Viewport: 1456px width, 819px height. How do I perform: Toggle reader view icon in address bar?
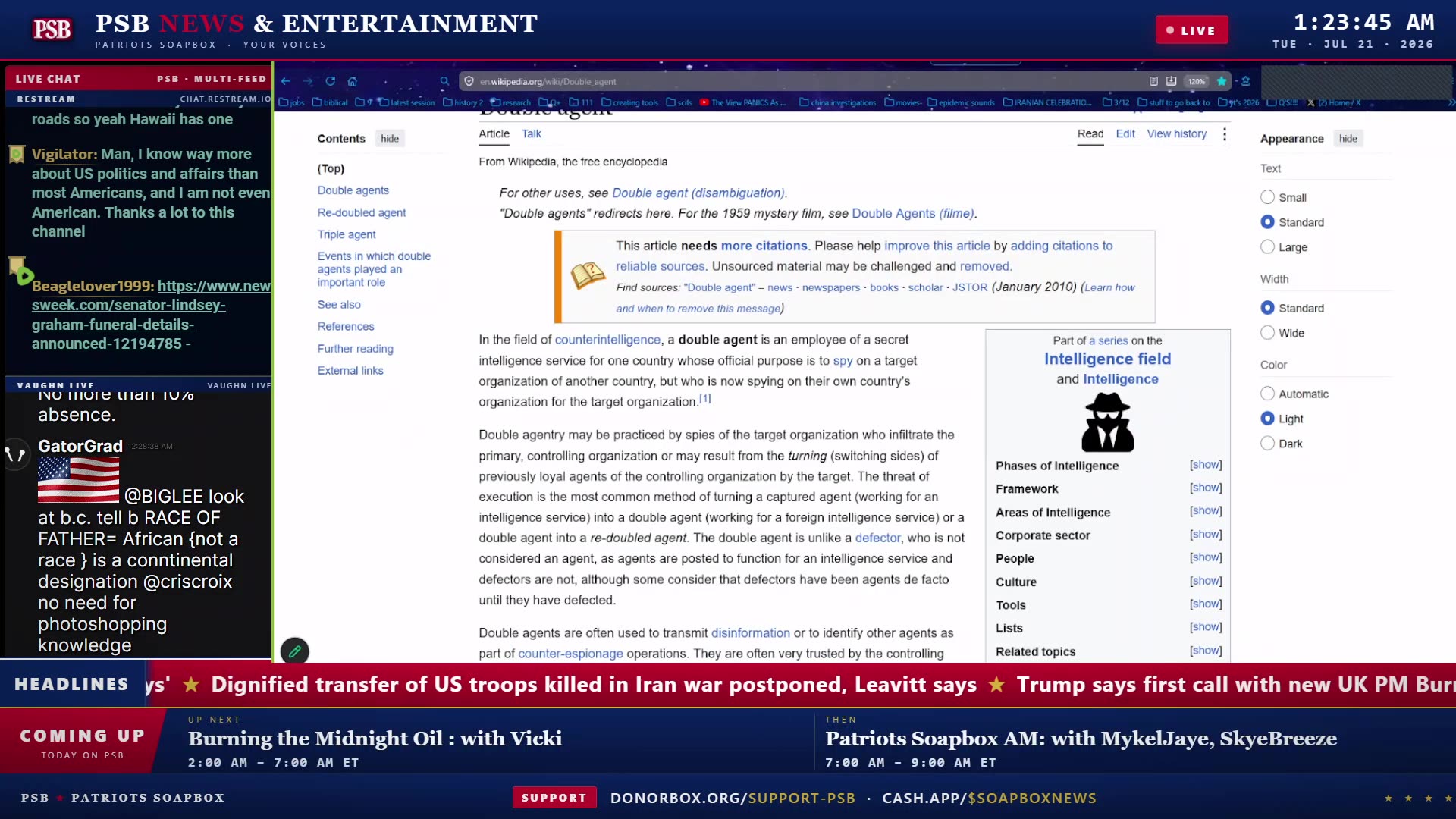tap(1153, 81)
